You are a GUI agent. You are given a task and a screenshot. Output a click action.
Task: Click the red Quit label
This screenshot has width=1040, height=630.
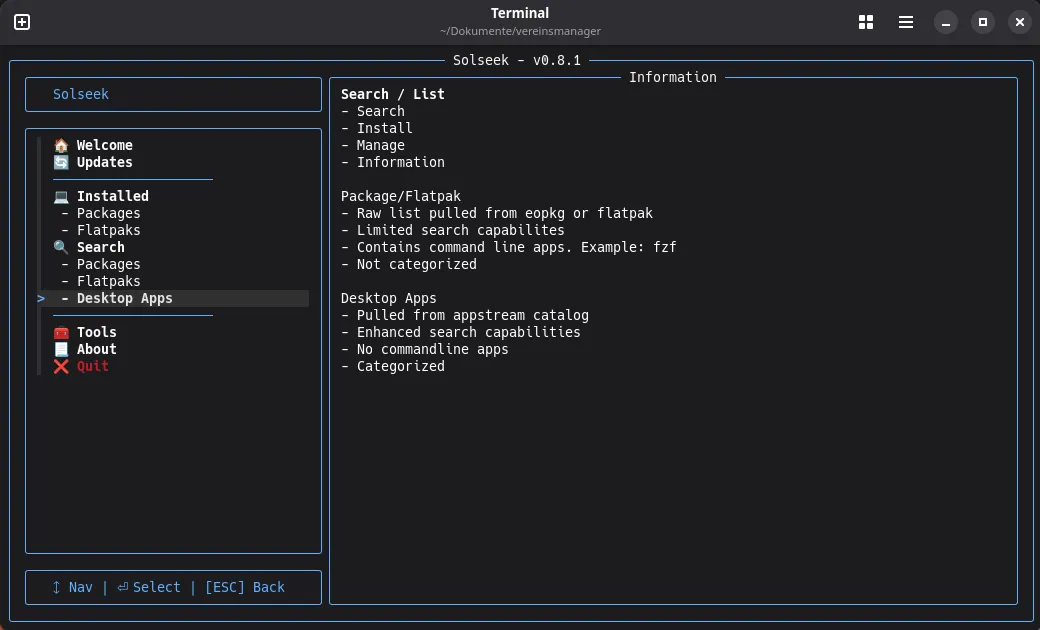93,366
